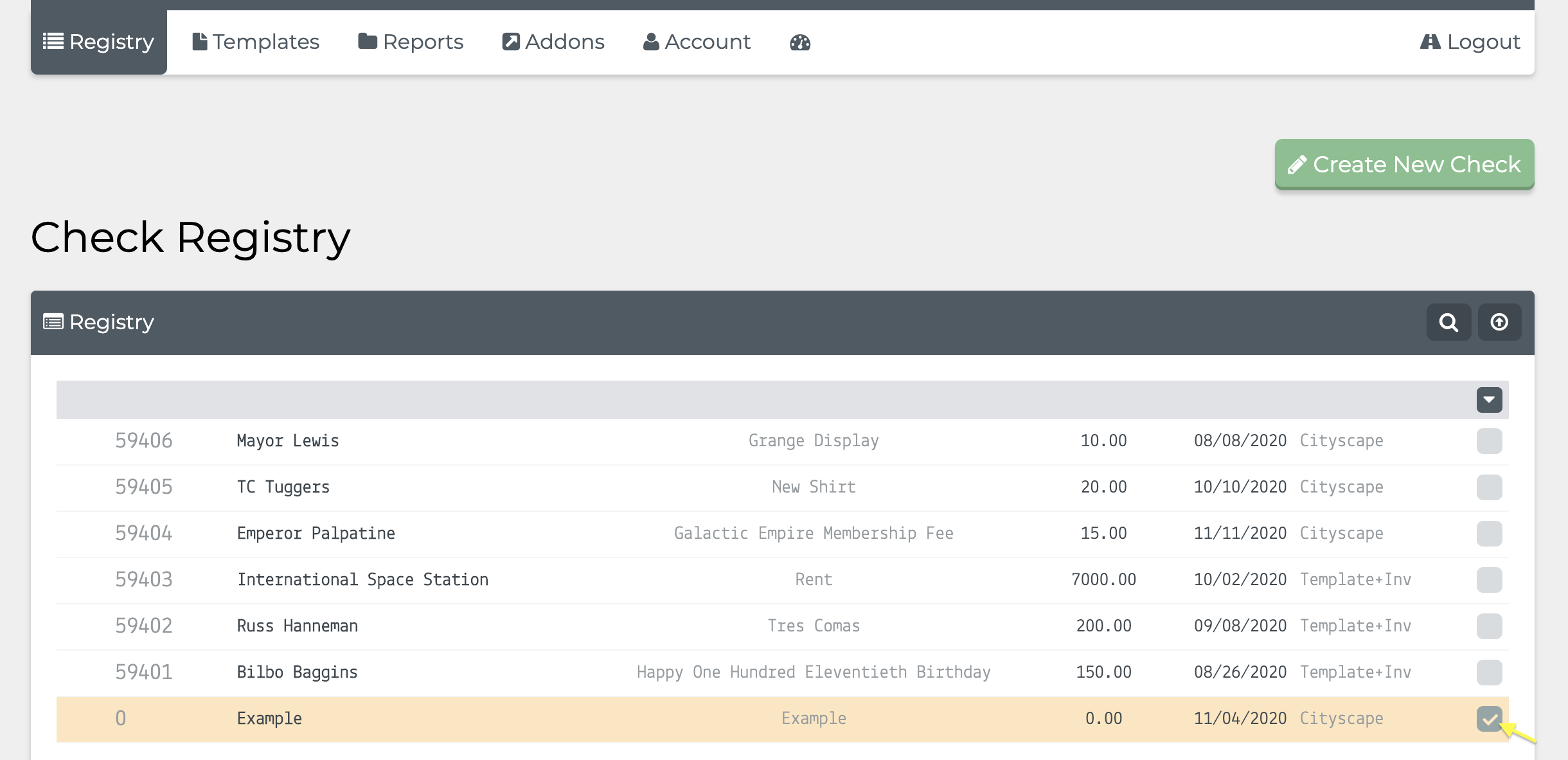Switch to the Reports section
This screenshot has width=1568, height=760.
pyautogui.click(x=410, y=41)
